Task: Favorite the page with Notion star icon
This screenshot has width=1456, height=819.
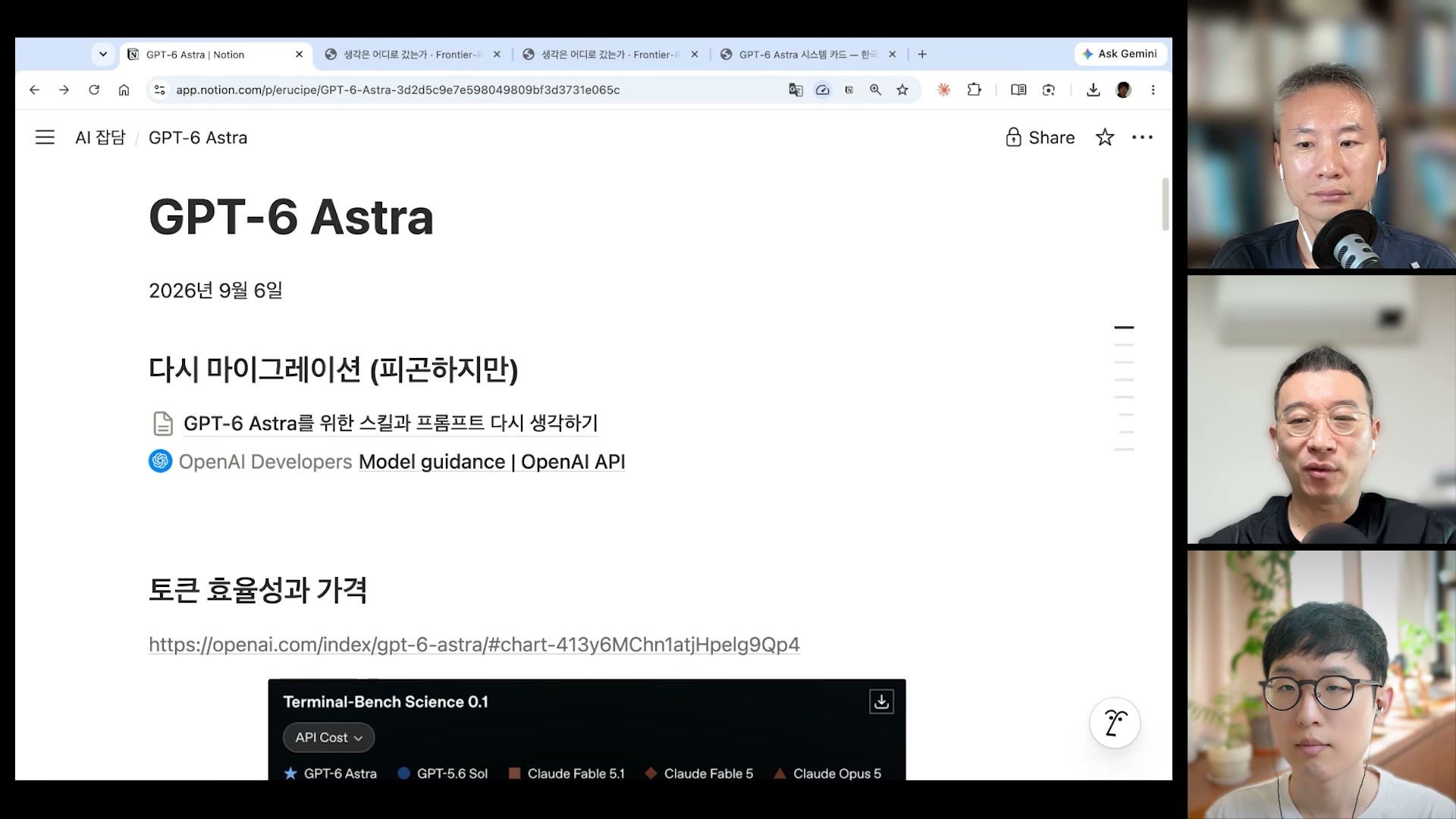Action: click(1105, 137)
